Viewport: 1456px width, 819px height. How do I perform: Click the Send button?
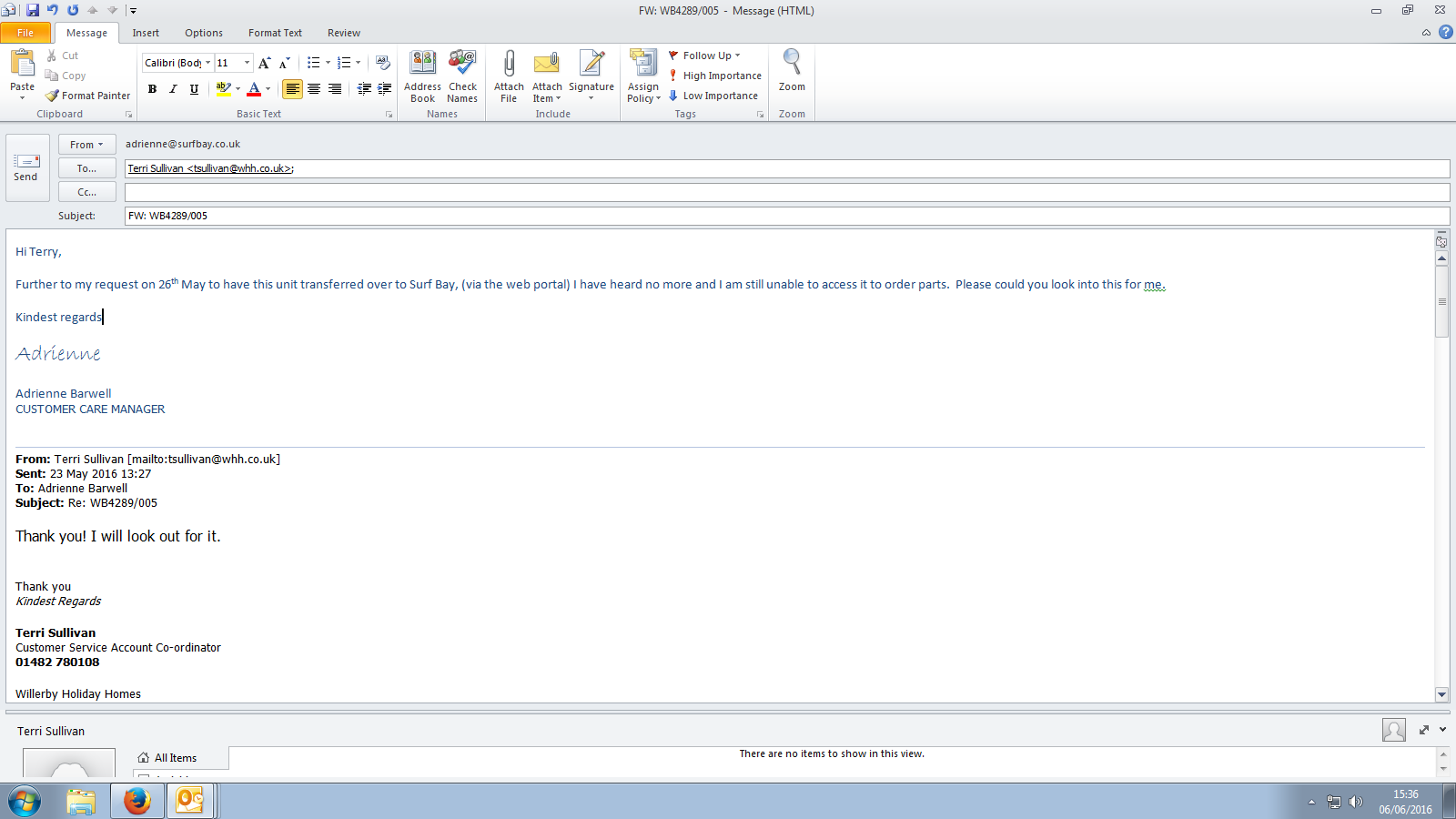26,167
